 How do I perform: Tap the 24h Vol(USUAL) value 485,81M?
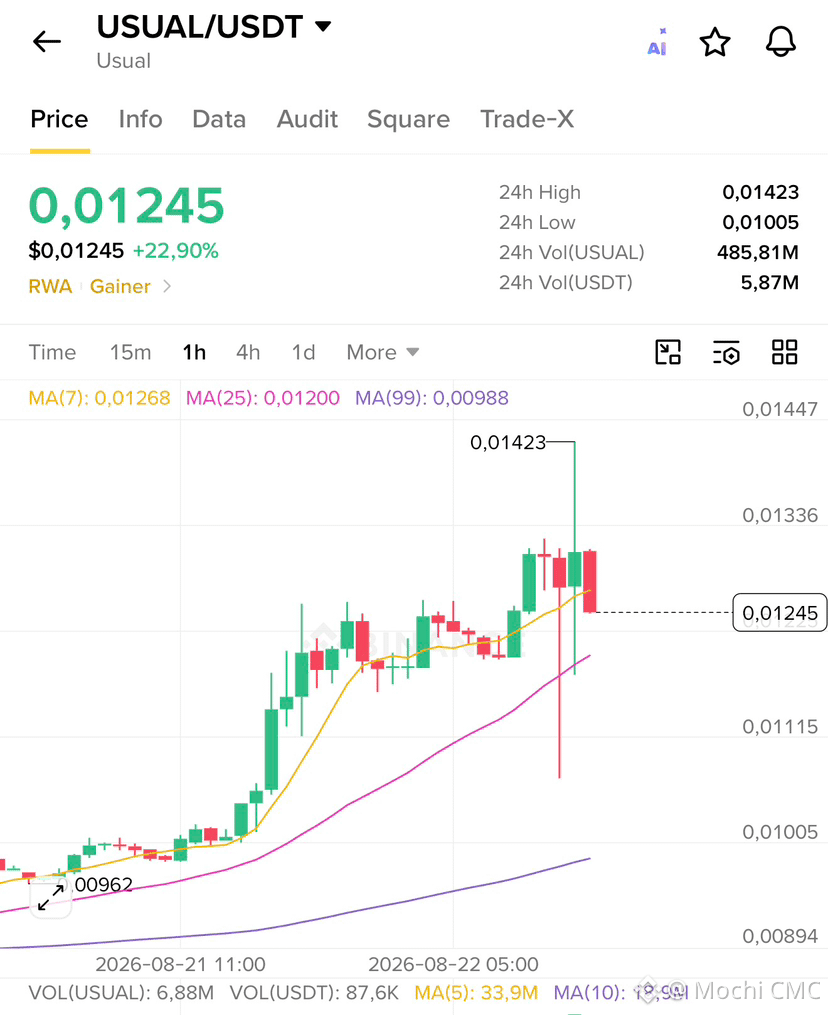pyautogui.click(x=757, y=252)
